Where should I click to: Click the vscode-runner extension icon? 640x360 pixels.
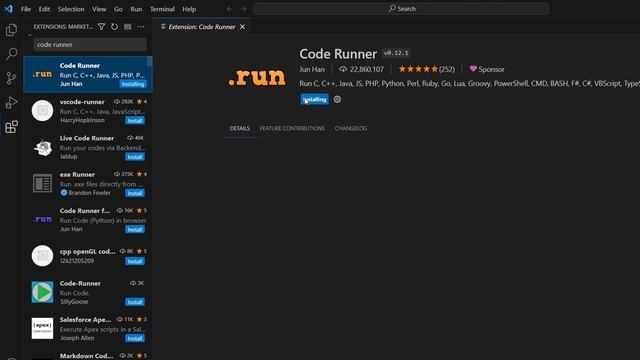coord(42,111)
